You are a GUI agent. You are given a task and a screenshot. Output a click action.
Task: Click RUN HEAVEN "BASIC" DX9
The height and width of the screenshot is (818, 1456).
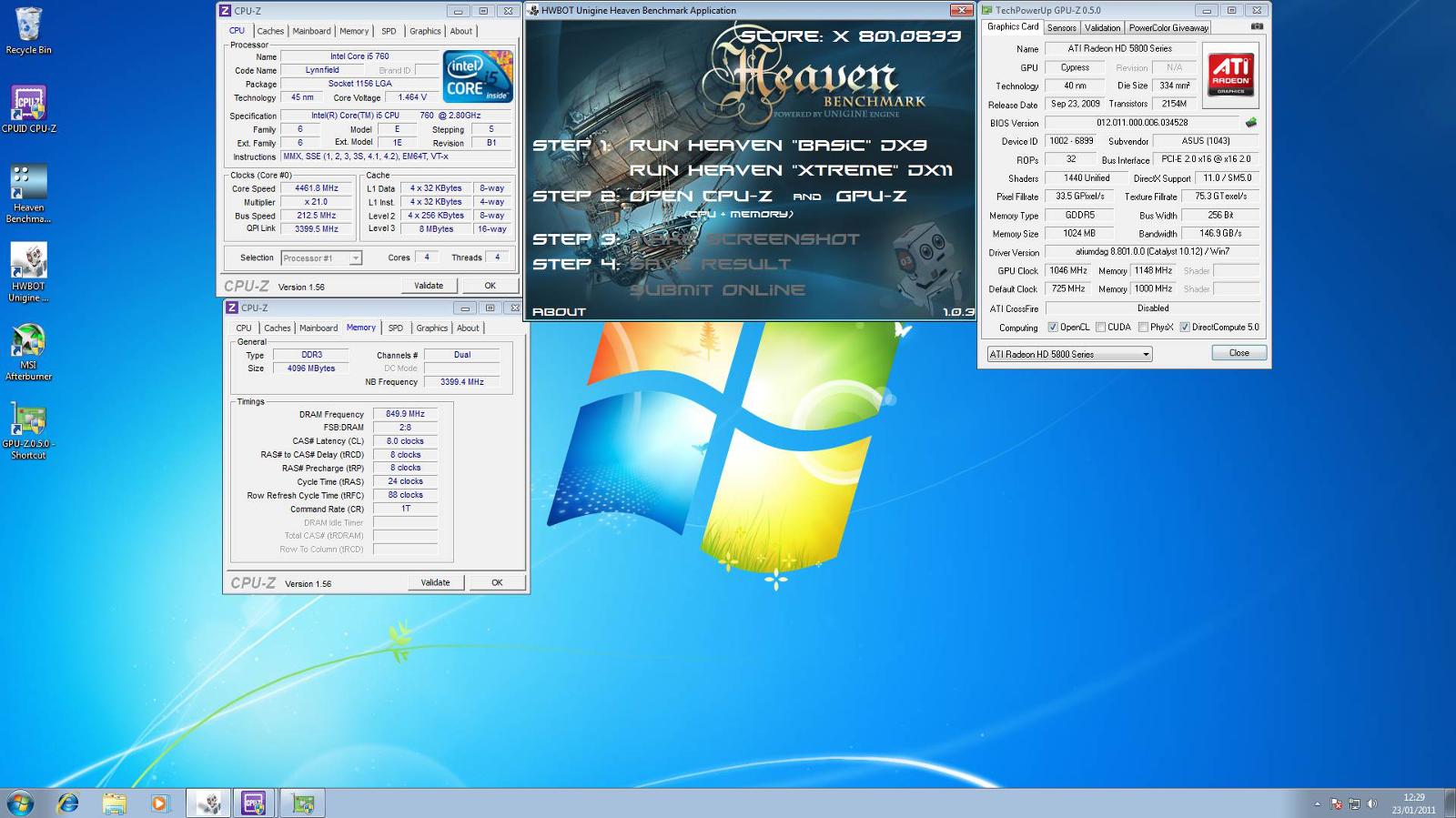tap(778, 146)
